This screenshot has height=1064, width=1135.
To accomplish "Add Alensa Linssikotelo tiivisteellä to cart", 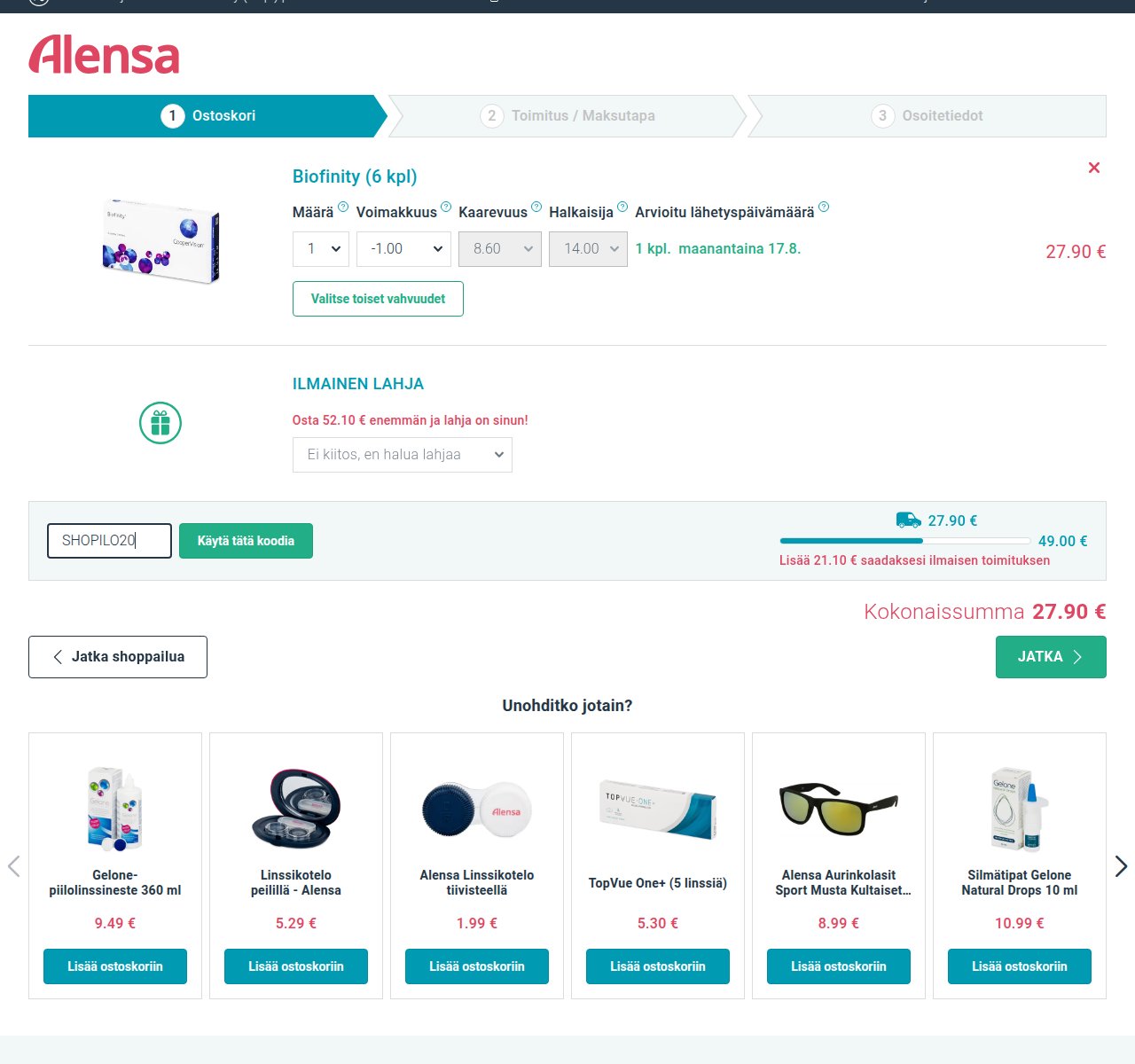I will [477, 966].
